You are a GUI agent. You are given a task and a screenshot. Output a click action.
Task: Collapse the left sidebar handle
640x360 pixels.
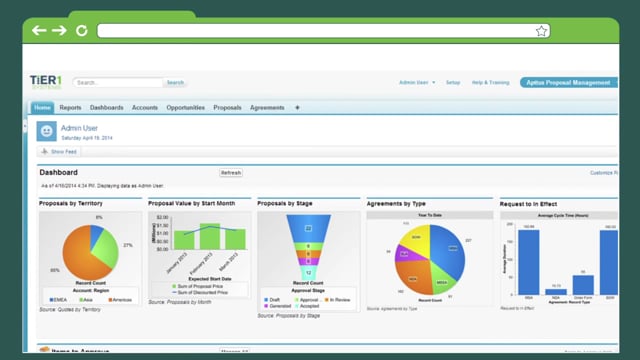[25, 127]
